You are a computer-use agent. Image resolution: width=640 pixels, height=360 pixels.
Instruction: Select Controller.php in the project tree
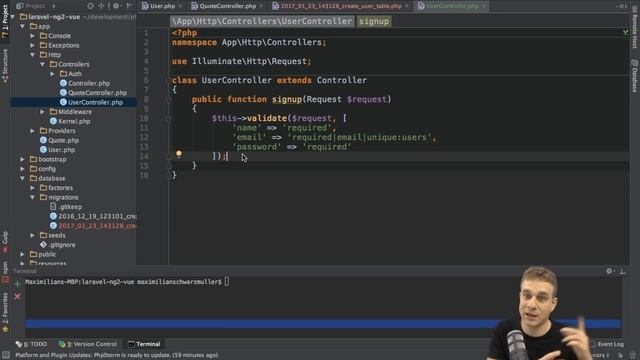85,83
